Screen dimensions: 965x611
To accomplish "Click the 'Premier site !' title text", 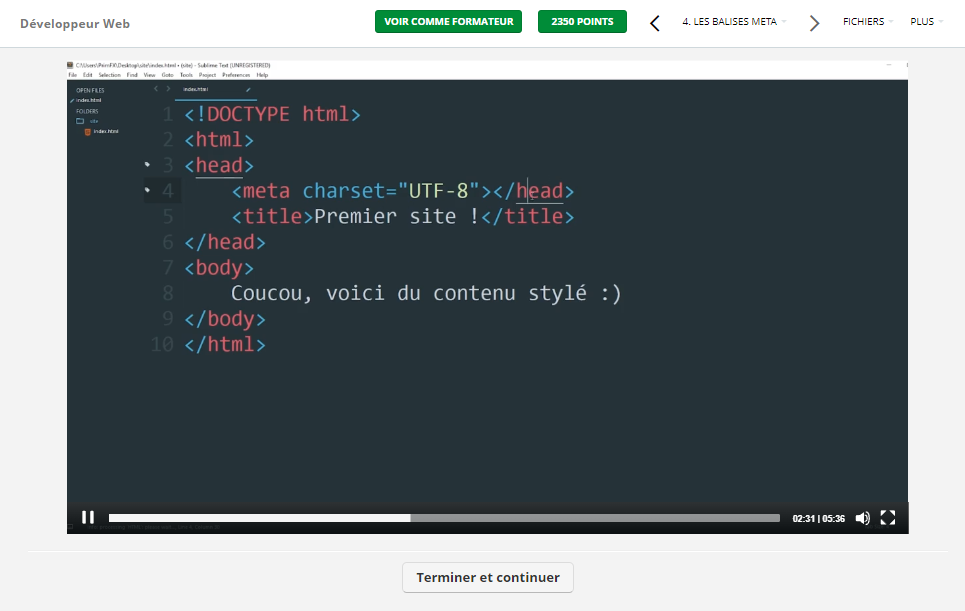I will pyautogui.click(x=396, y=217).
